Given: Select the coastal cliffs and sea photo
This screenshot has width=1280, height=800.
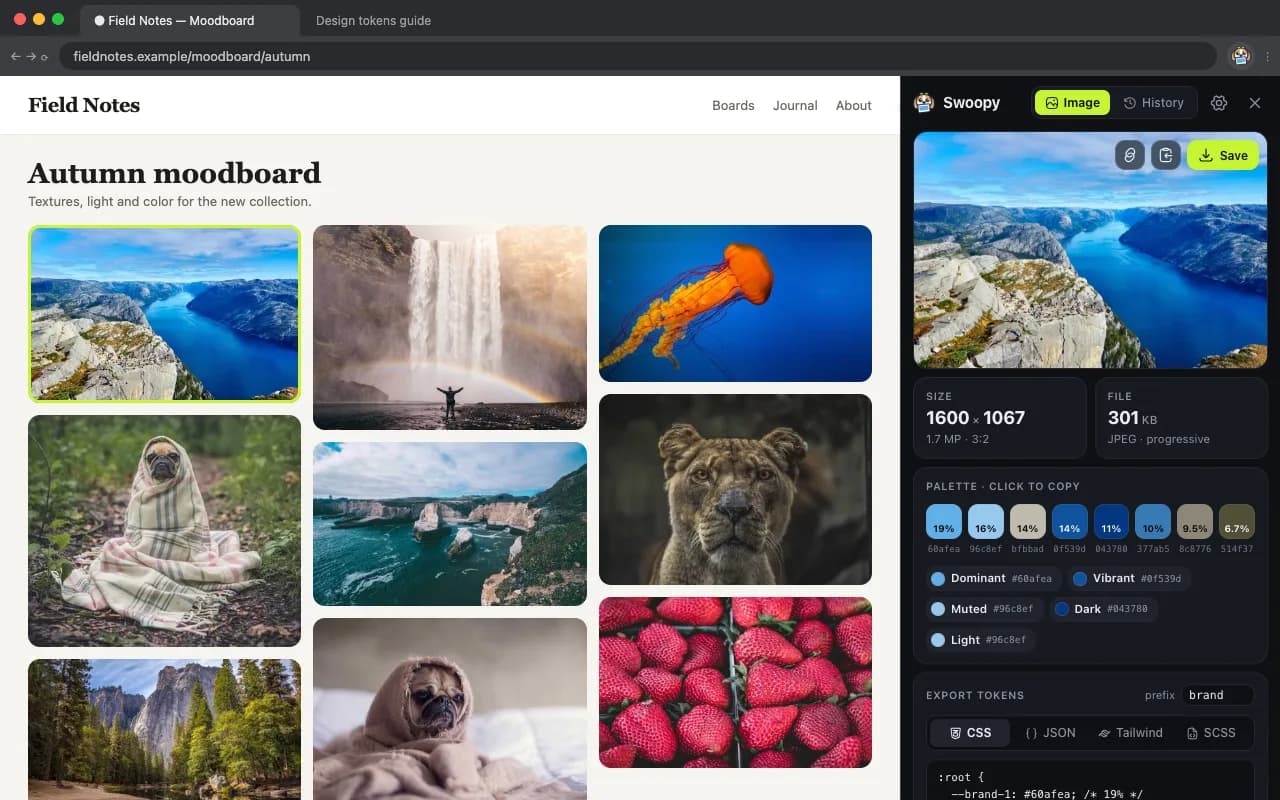Looking at the screenshot, I should (x=450, y=524).
